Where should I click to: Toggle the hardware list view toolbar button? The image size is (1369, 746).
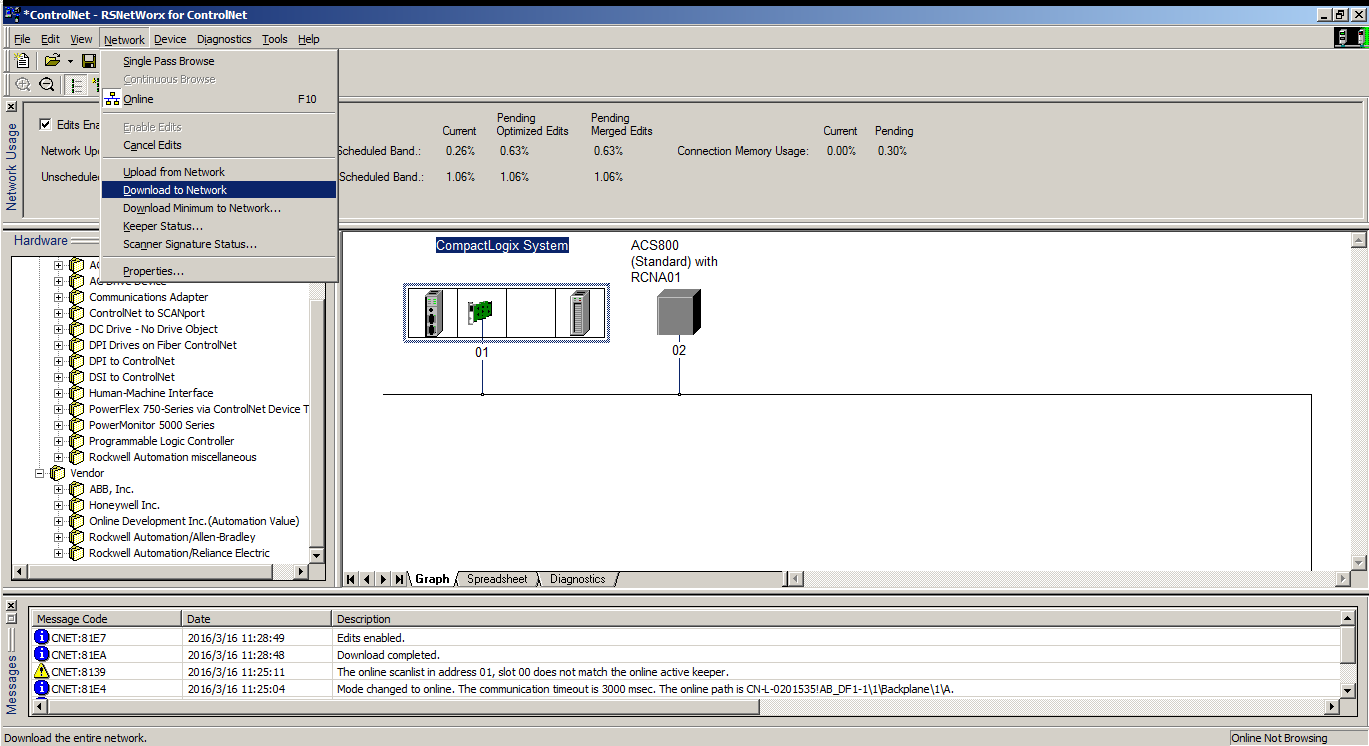(77, 85)
